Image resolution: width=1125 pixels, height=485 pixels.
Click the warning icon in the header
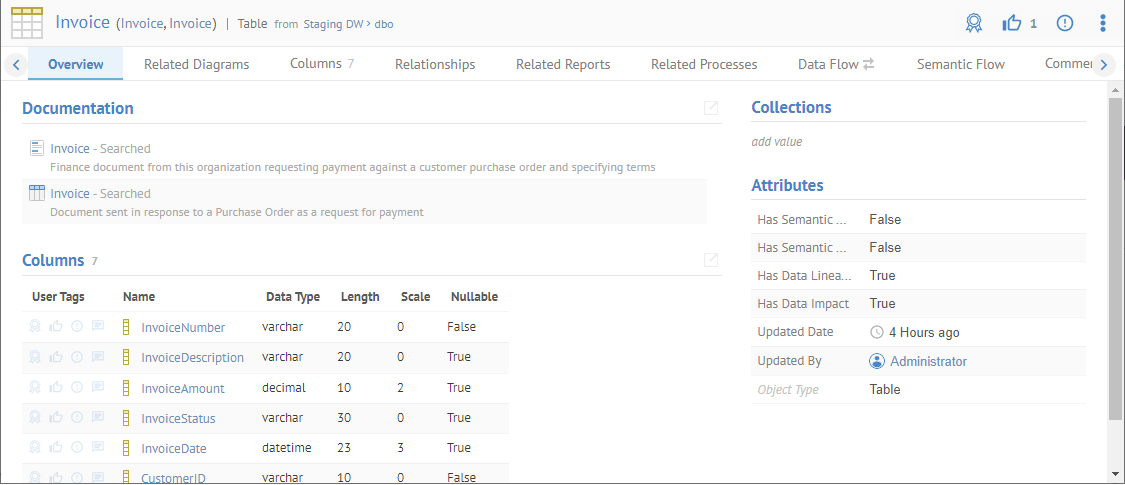pos(1065,23)
